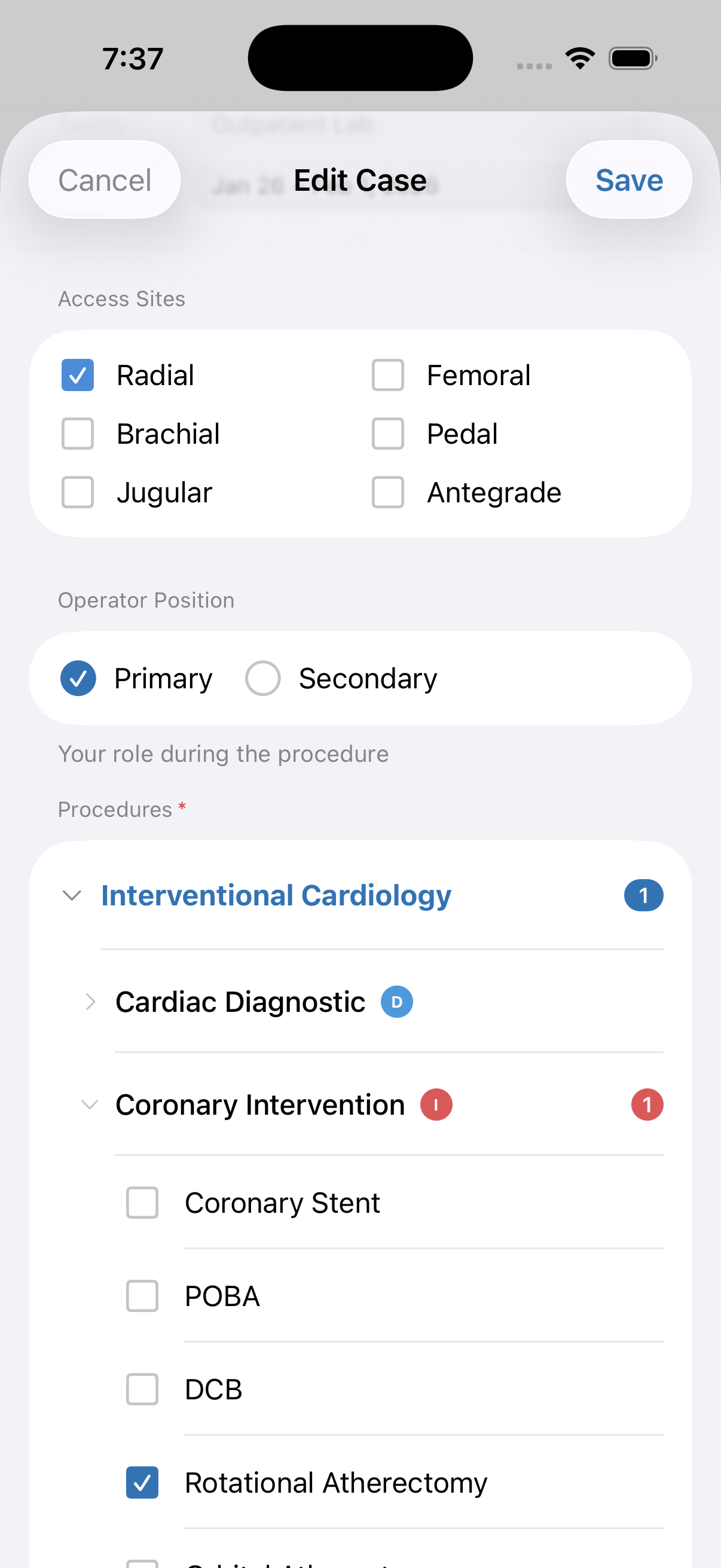Tap the red count badge on Coronary Intervention

point(647,1105)
